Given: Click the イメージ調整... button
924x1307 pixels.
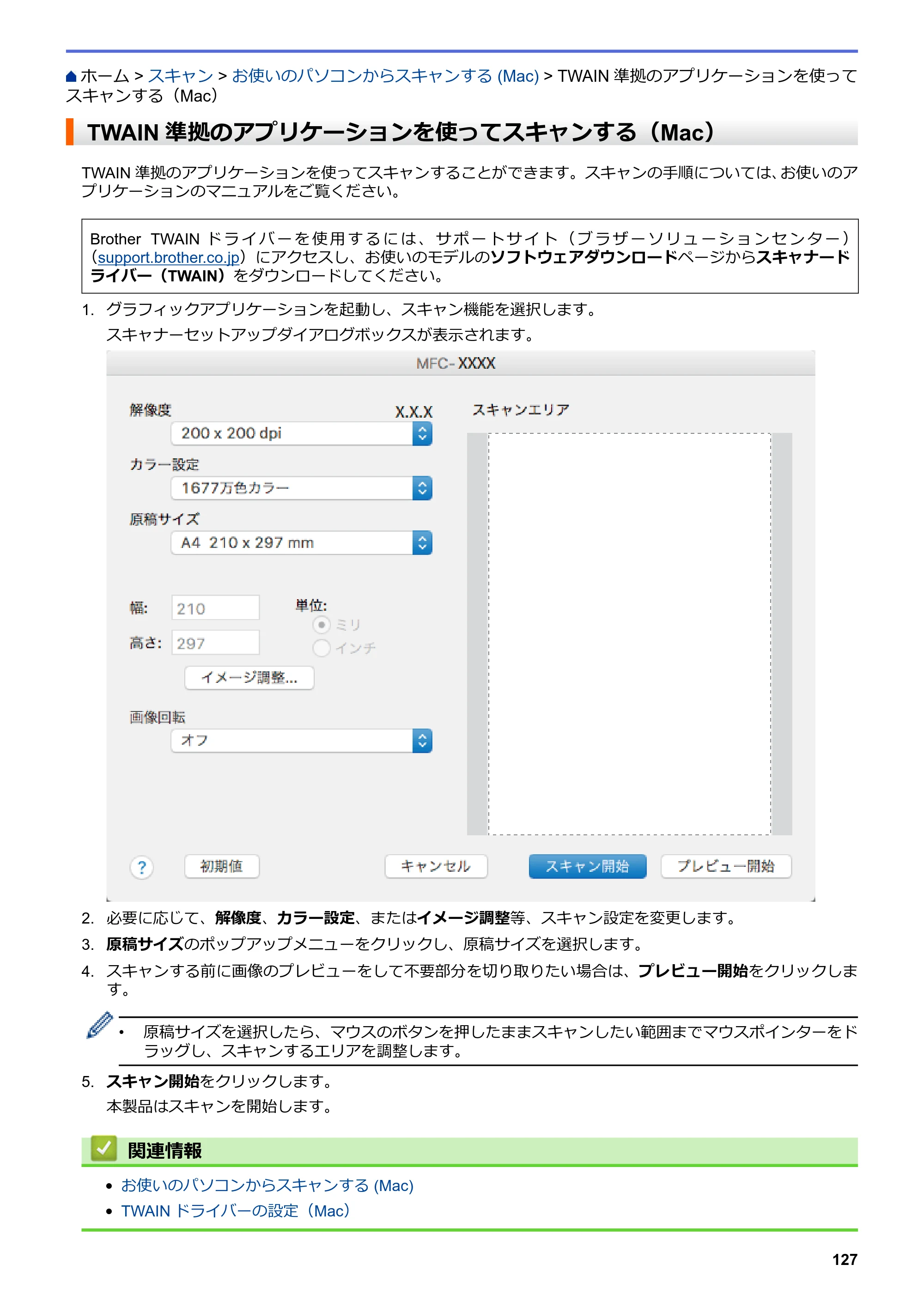Looking at the screenshot, I should pos(249,678).
